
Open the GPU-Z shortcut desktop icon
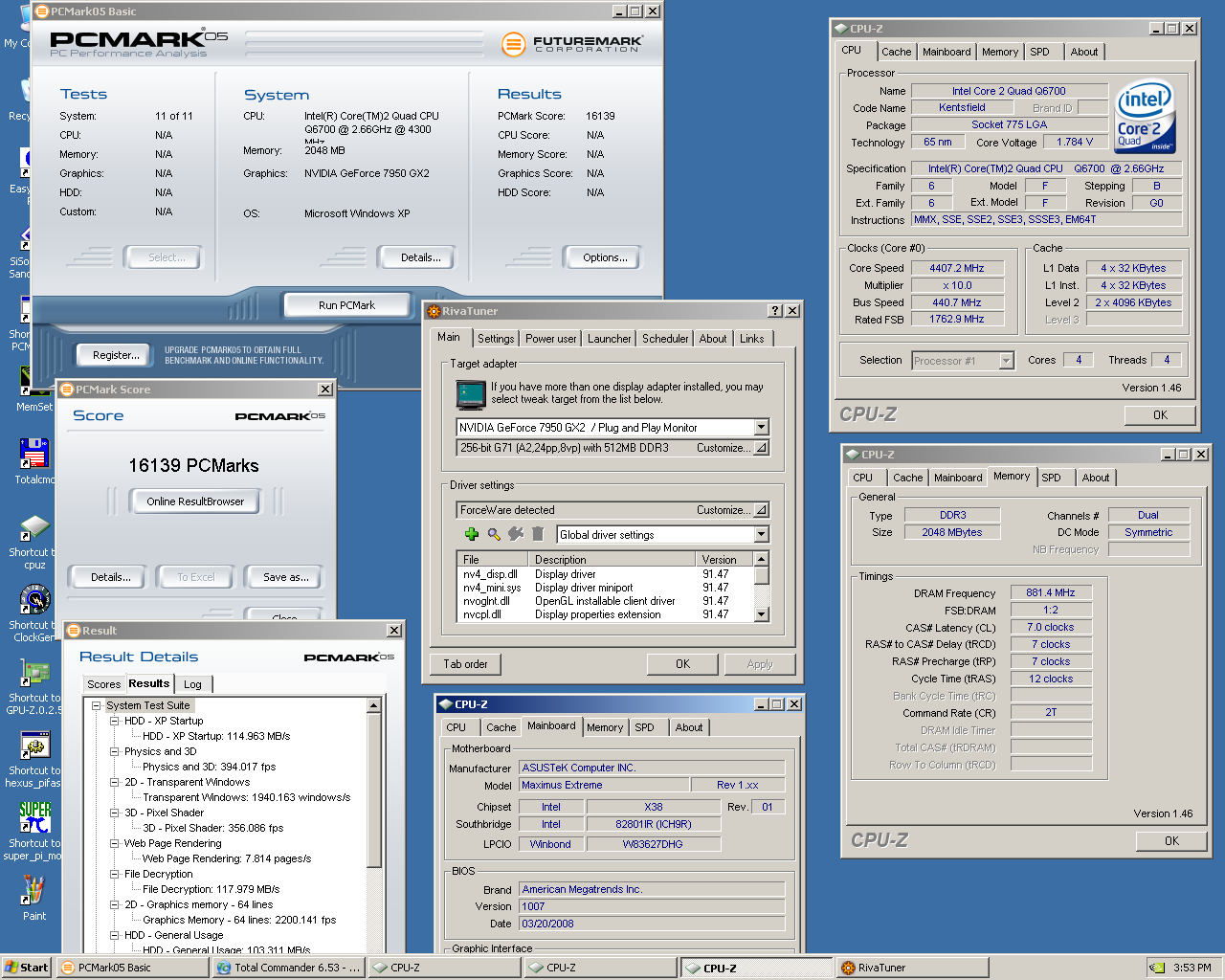pyautogui.click(x=34, y=673)
